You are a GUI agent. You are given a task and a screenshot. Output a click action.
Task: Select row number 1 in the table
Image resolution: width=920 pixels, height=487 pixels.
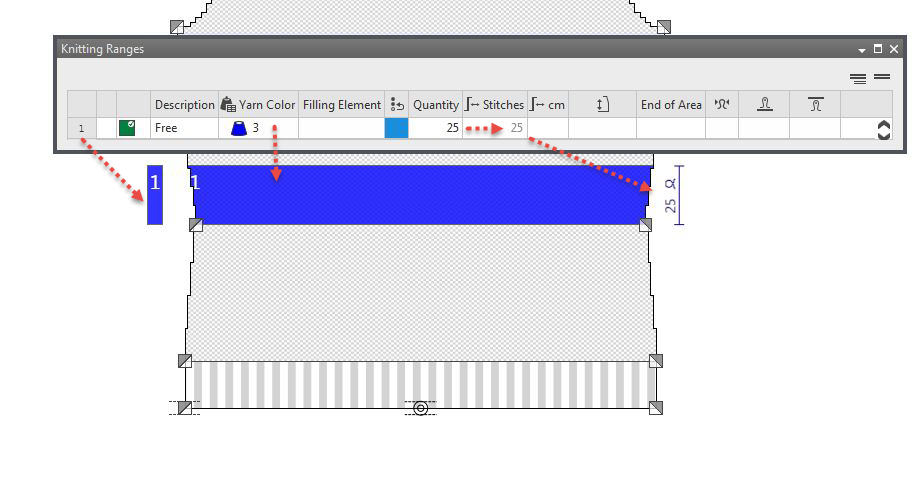pos(81,128)
